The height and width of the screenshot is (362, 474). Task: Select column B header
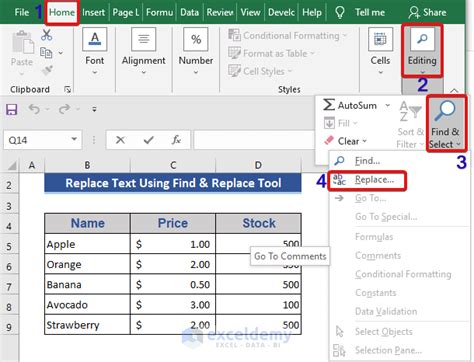pos(87,165)
